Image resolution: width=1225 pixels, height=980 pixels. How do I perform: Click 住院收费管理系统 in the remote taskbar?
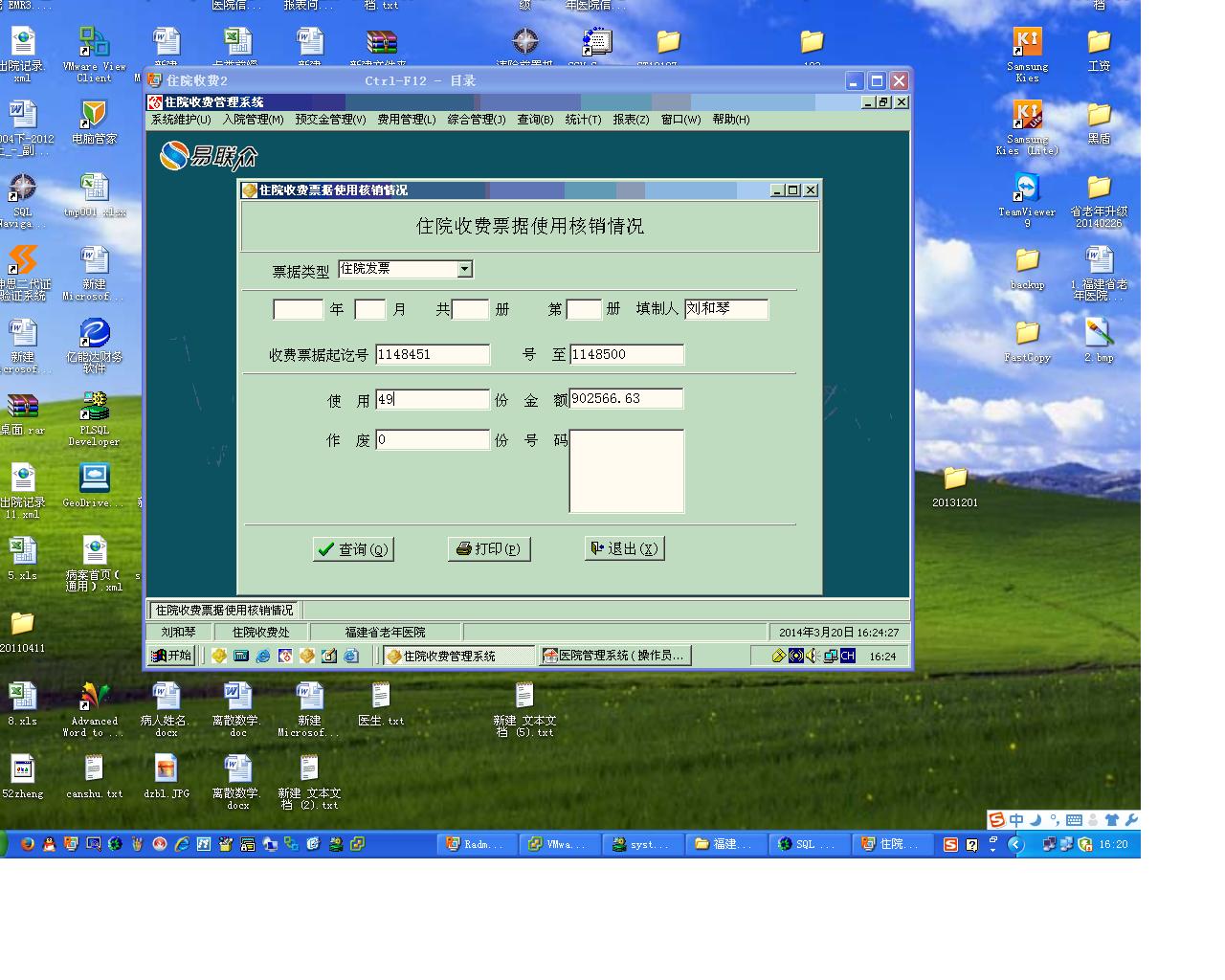point(458,656)
